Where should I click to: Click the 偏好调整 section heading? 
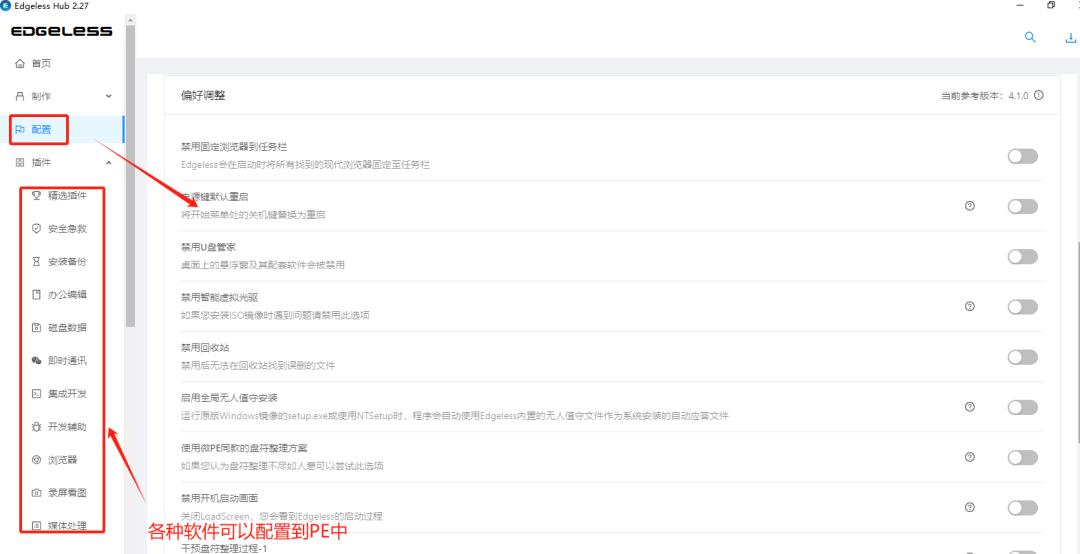tap(203, 96)
